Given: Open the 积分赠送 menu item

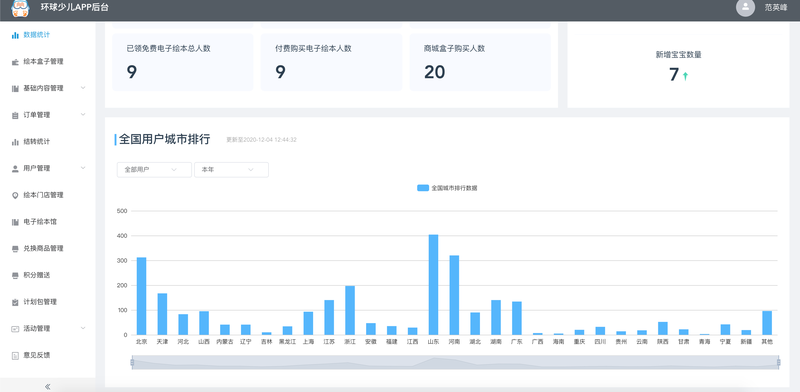Looking at the screenshot, I should (x=47, y=275).
